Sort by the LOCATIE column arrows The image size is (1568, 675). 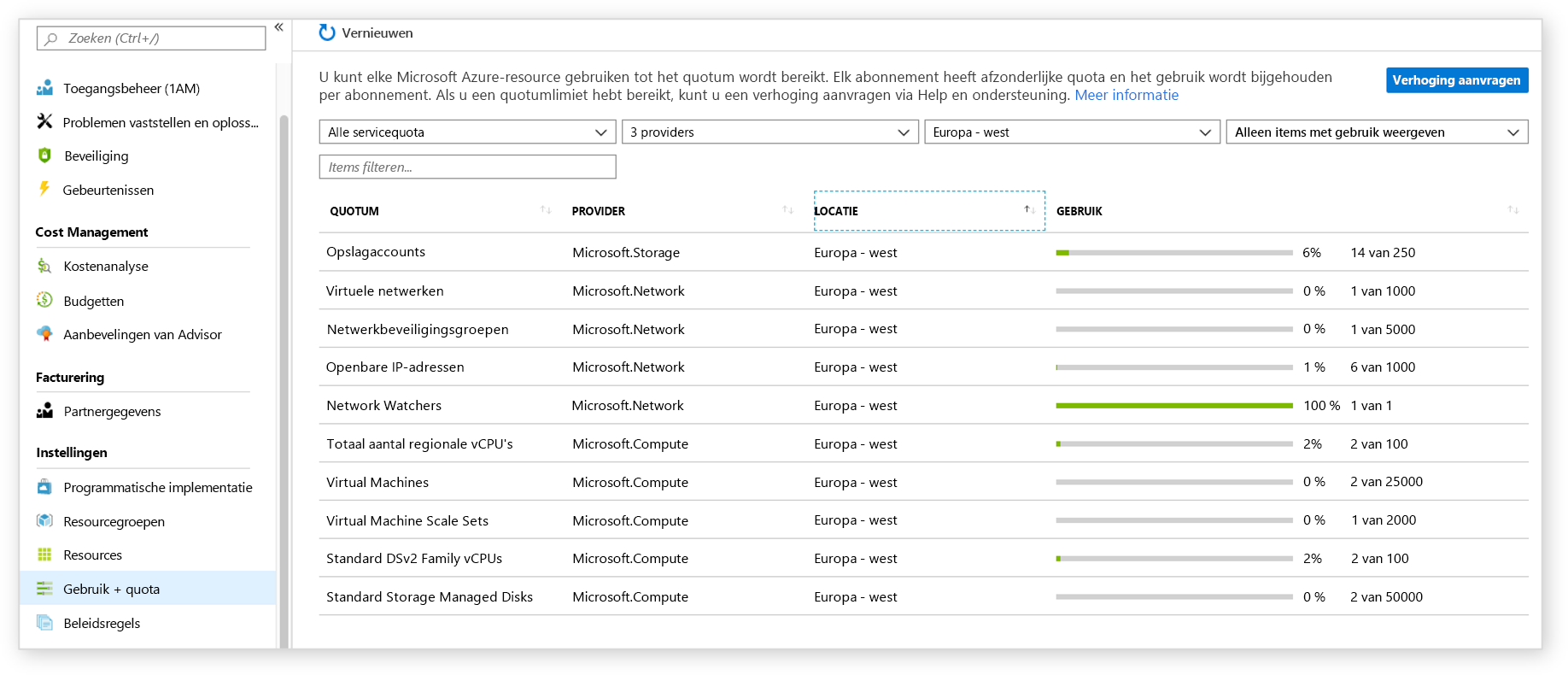click(1029, 210)
